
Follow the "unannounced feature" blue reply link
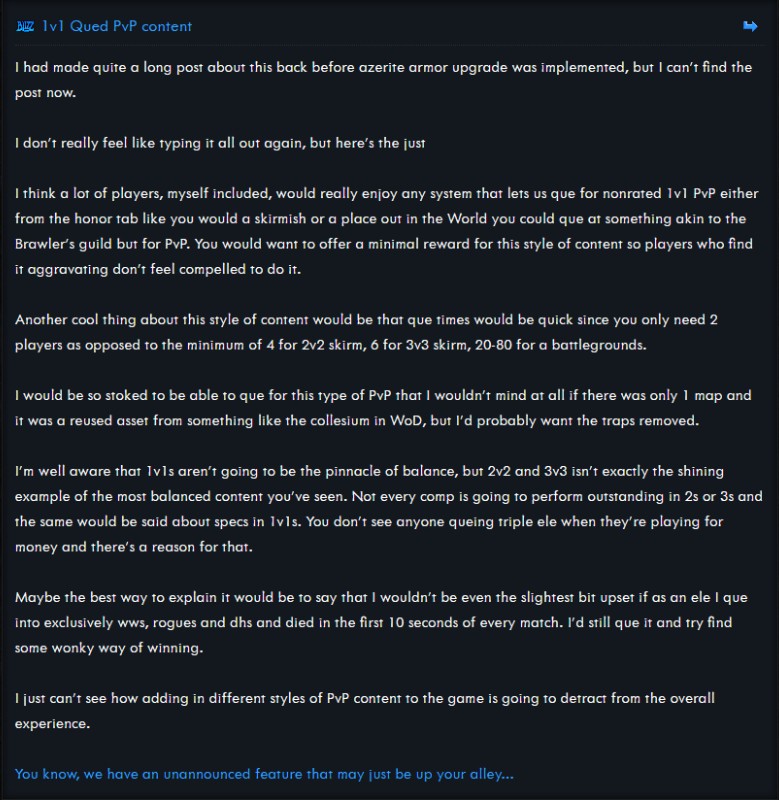coord(264,774)
